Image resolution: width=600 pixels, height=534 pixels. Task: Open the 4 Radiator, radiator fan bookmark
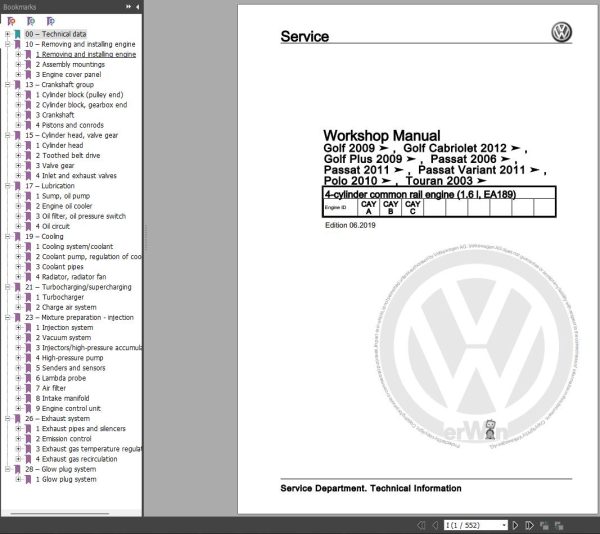[x=71, y=277]
